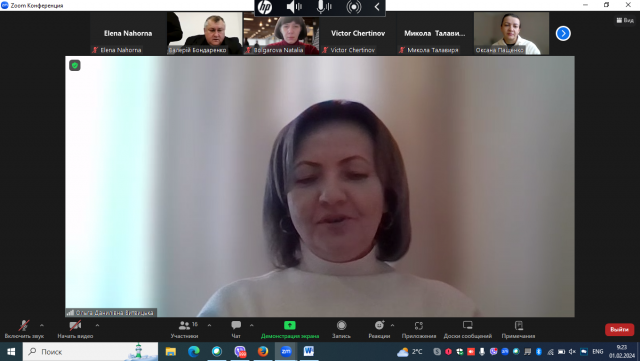
Task: Show next participants with blue arrow
Action: (563, 33)
